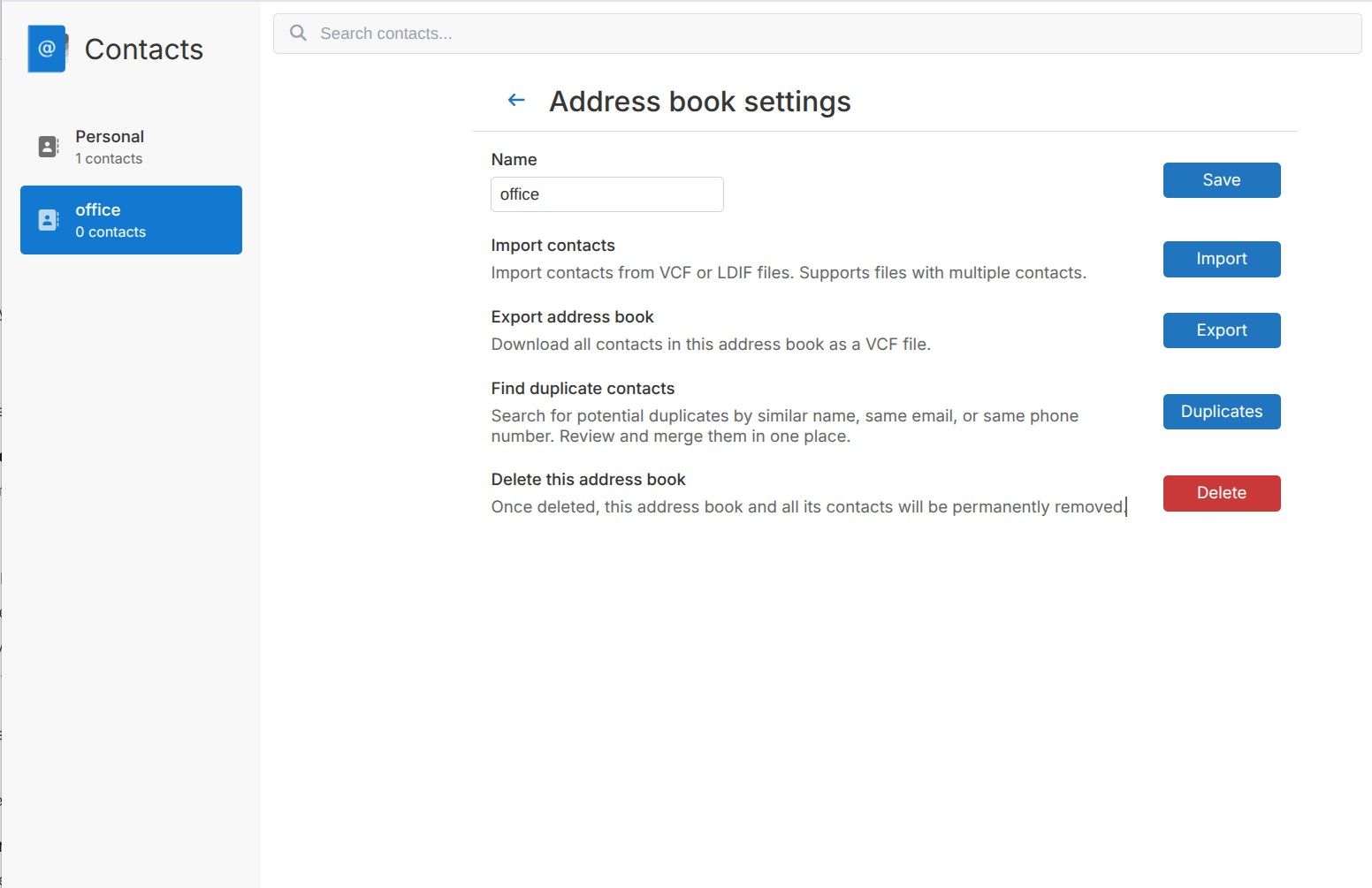The width and height of the screenshot is (1372, 888).
Task: Delete this address book
Action: point(1222,493)
